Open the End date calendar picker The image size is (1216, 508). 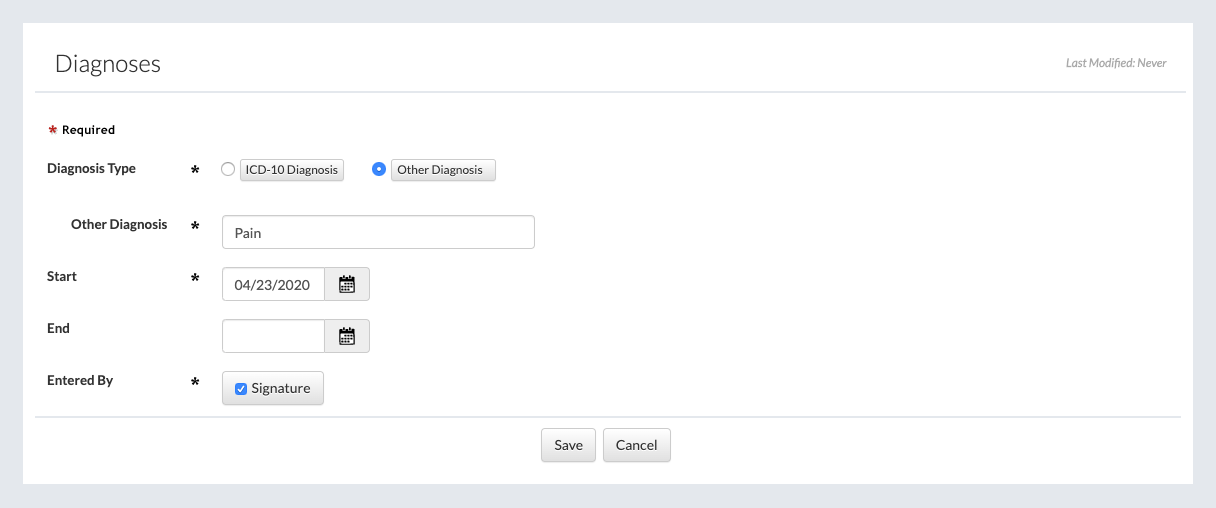pos(347,336)
